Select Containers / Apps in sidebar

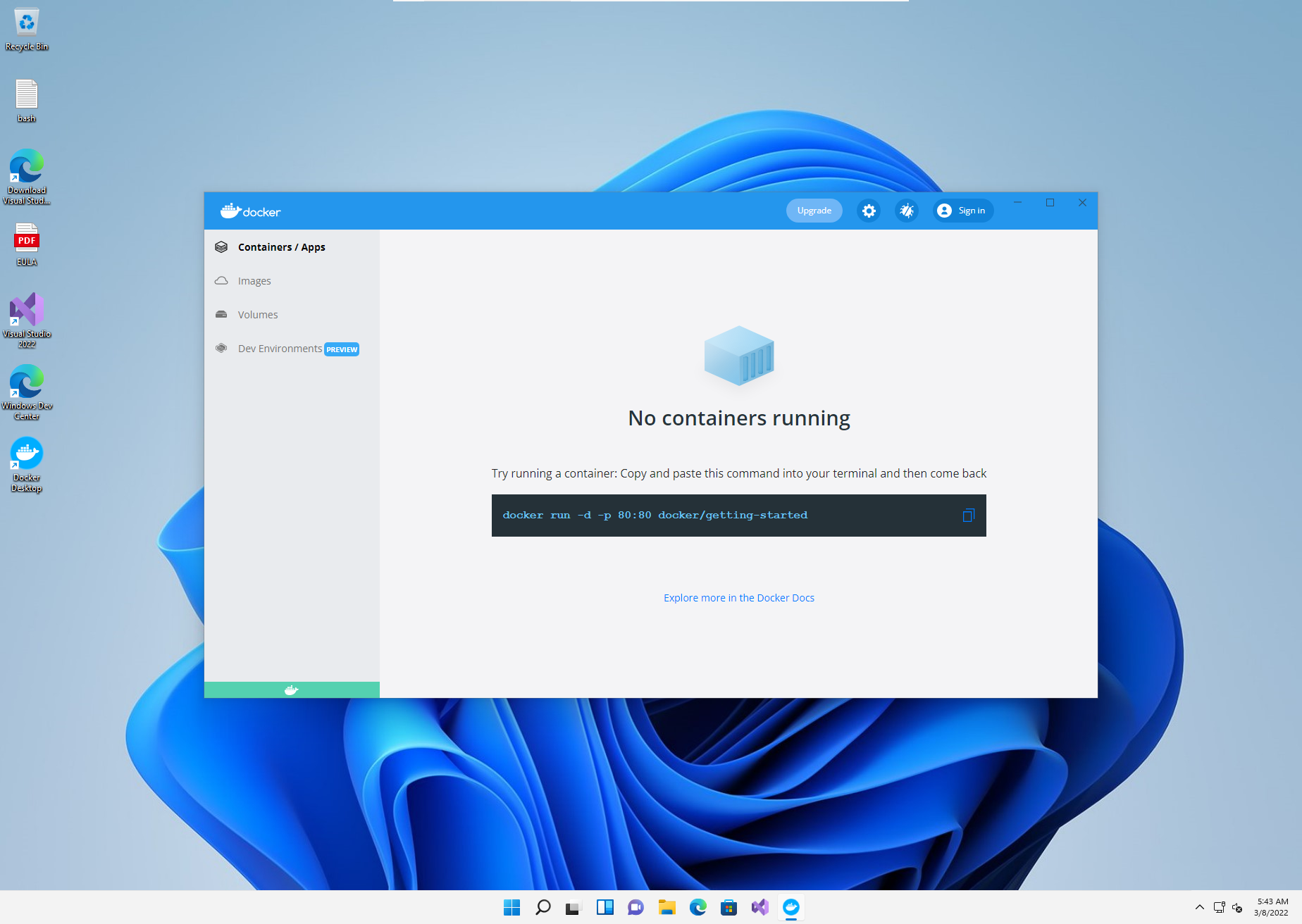281,247
